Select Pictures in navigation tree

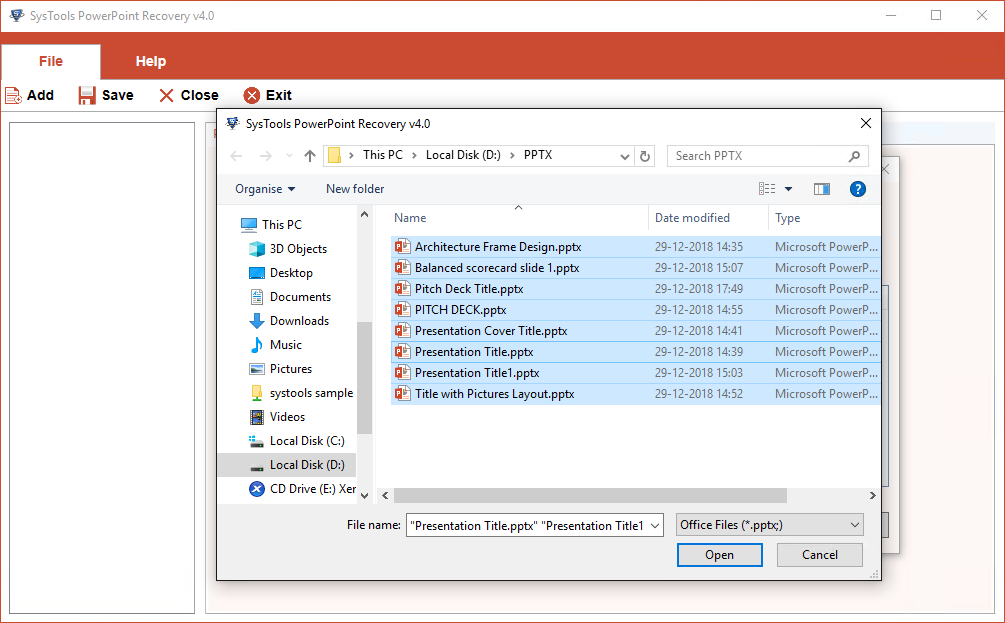pos(290,369)
